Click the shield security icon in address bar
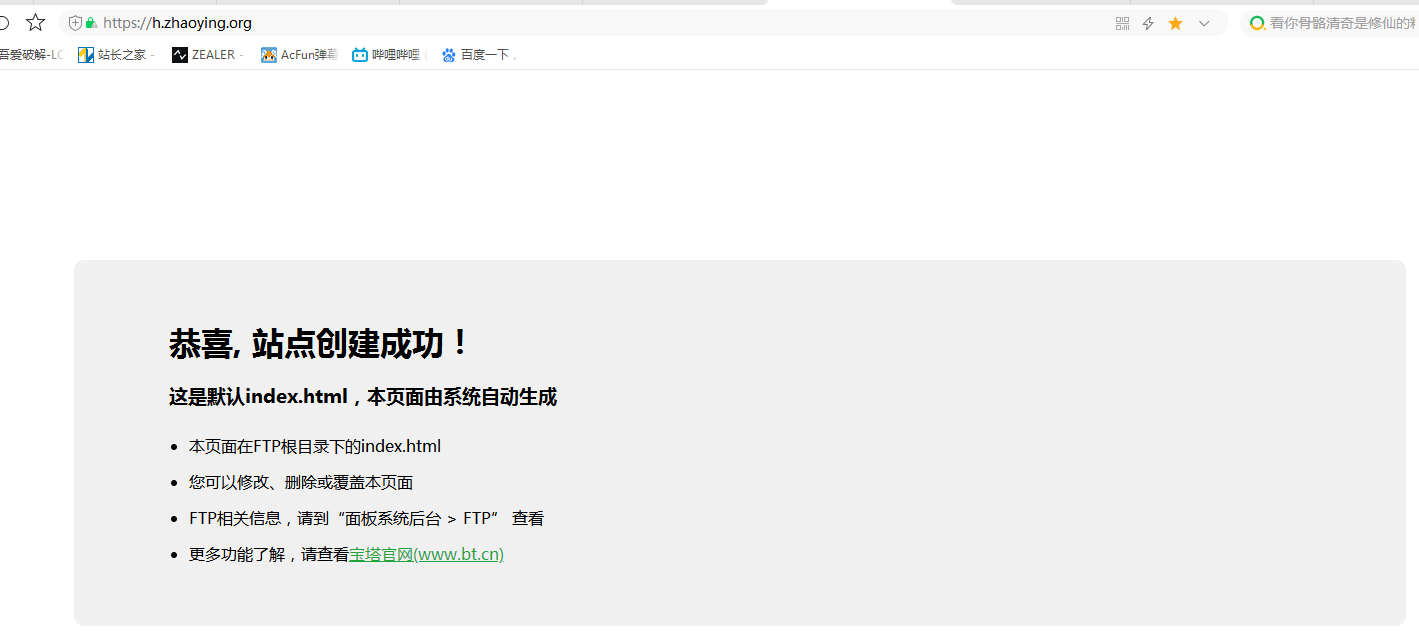The height and width of the screenshot is (633, 1419). (75, 23)
